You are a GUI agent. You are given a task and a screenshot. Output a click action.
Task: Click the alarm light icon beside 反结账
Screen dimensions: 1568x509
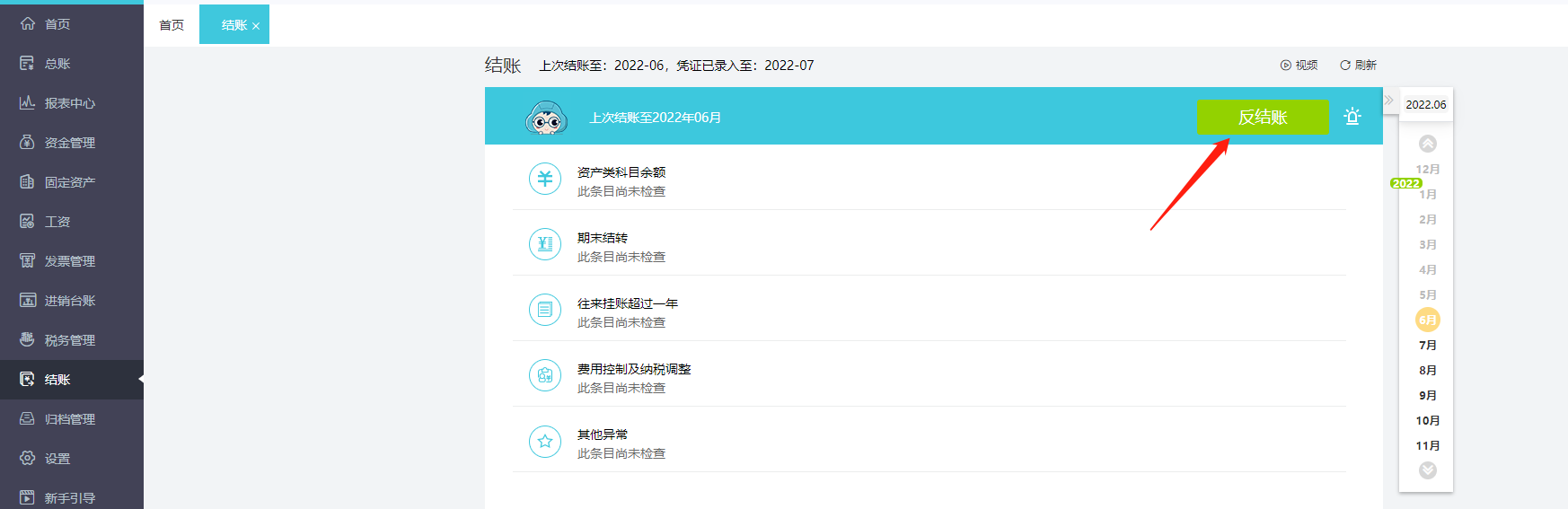[1352, 117]
